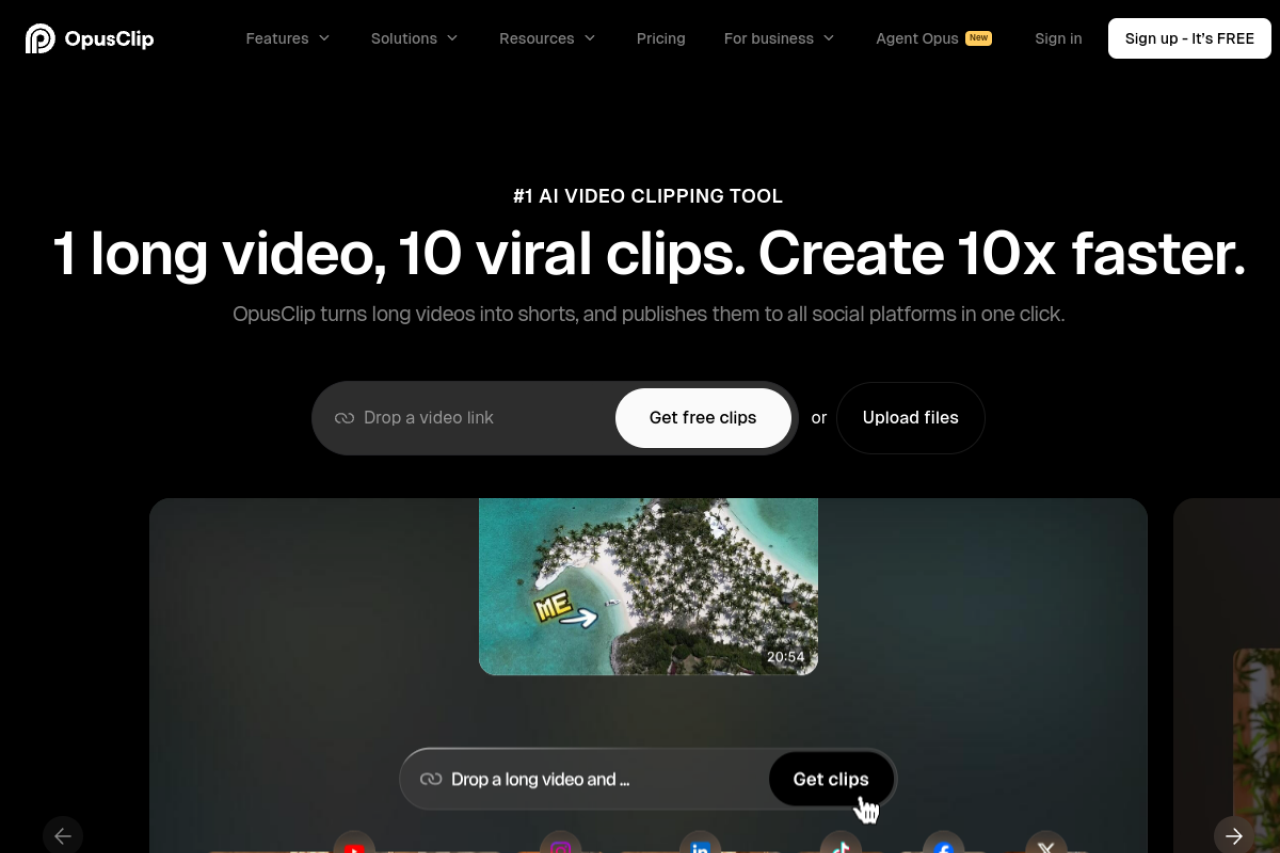This screenshot has width=1280, height=853.
Task: Click the link icon in the hero video link field
Action: (344, 418)
